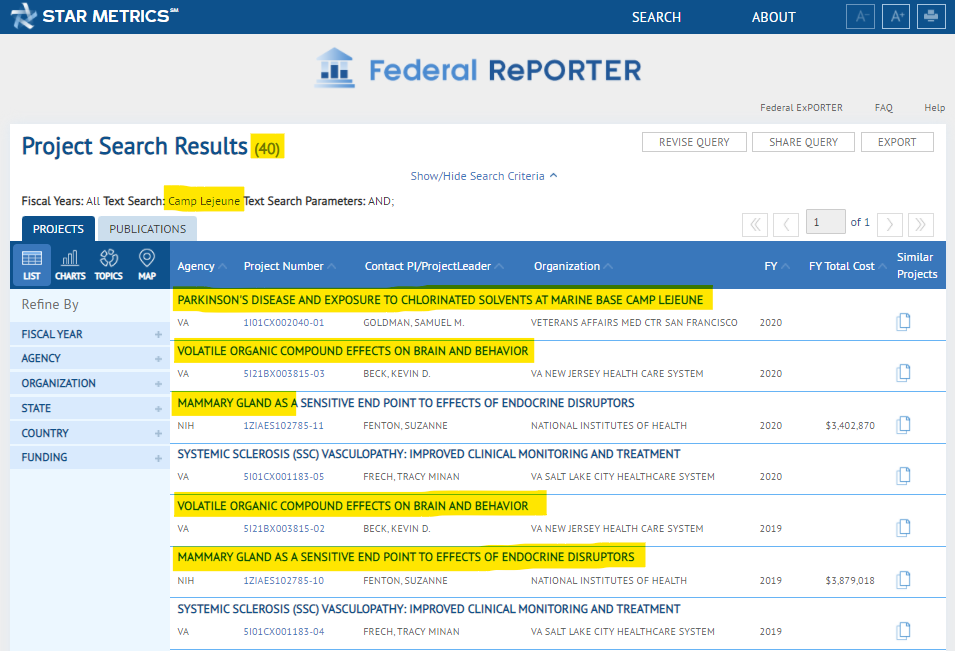Click the REVISE QUERY button
955x651 pixels.
coord(694,142)
